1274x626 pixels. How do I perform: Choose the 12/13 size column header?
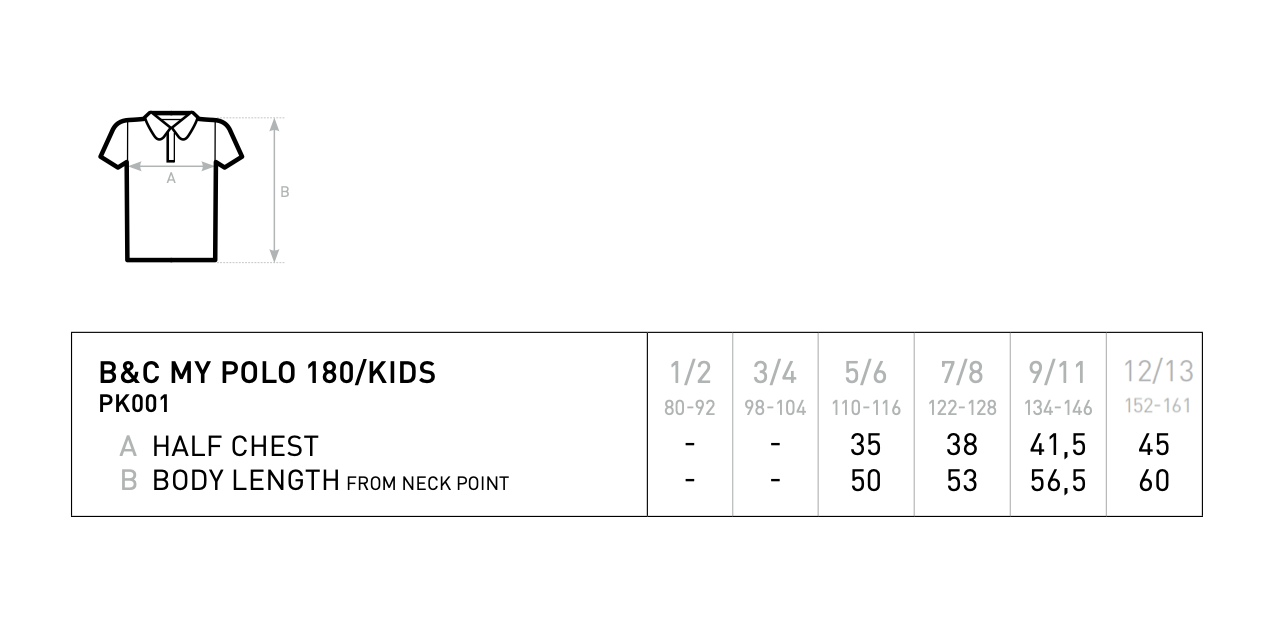point(1158,372)
